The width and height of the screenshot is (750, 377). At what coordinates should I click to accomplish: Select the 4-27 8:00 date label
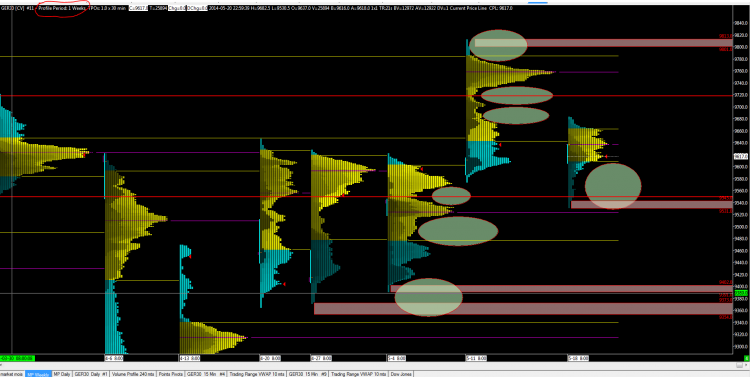point(320,358)
